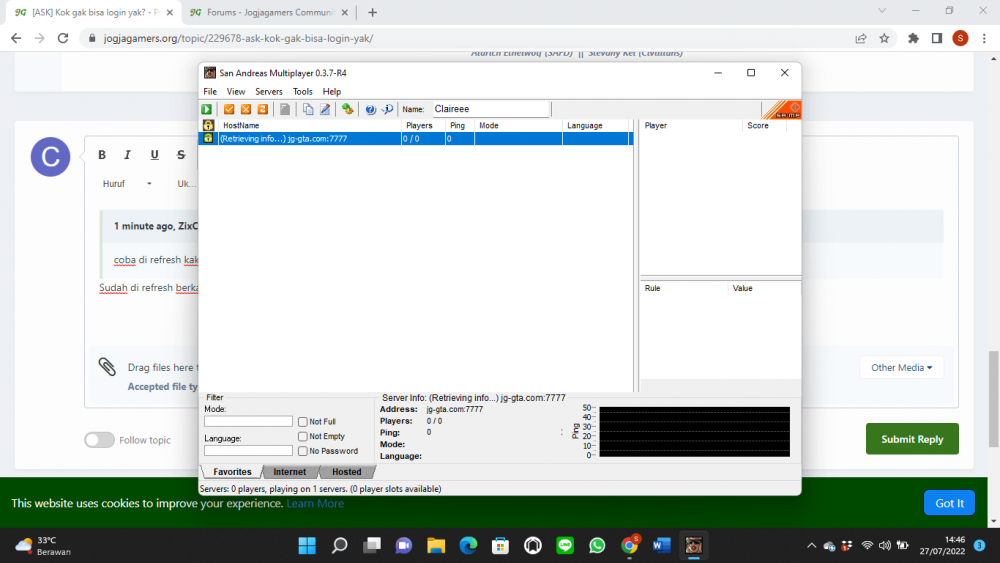Sort by the Players column header

[x=423, y=126]
